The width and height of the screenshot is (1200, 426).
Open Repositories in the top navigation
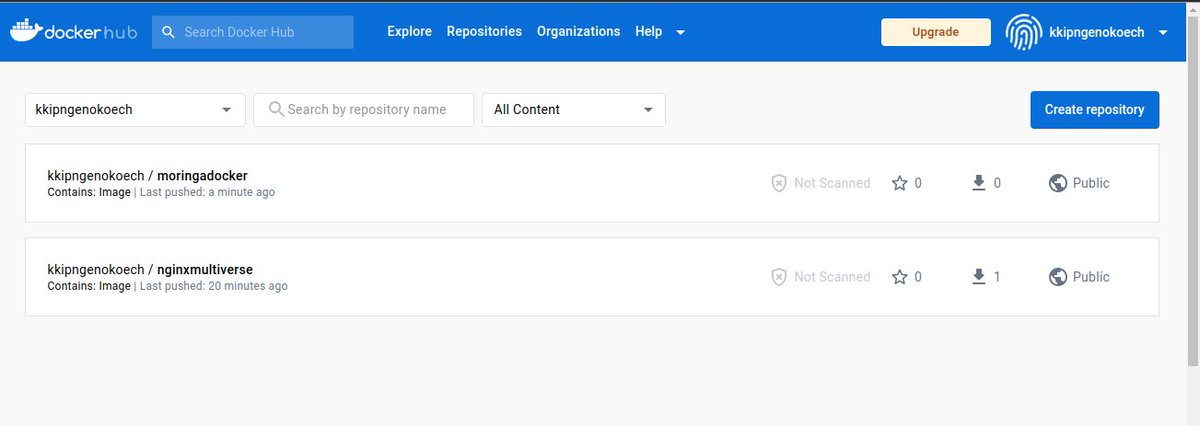(x=484, y=31)
